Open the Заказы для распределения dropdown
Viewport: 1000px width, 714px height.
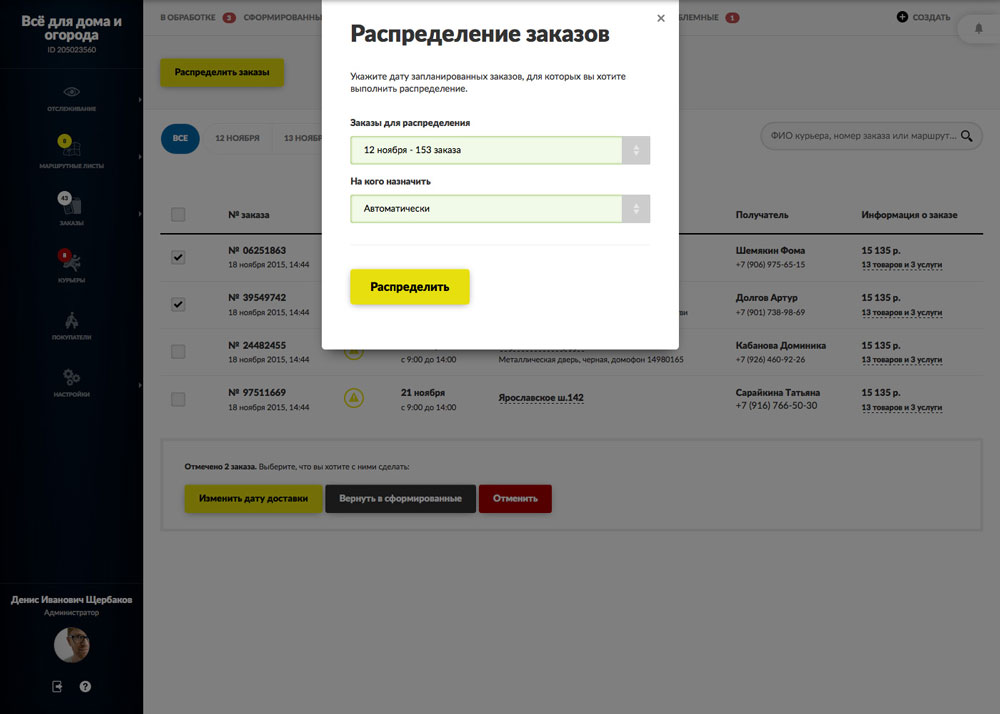(500, 150)
